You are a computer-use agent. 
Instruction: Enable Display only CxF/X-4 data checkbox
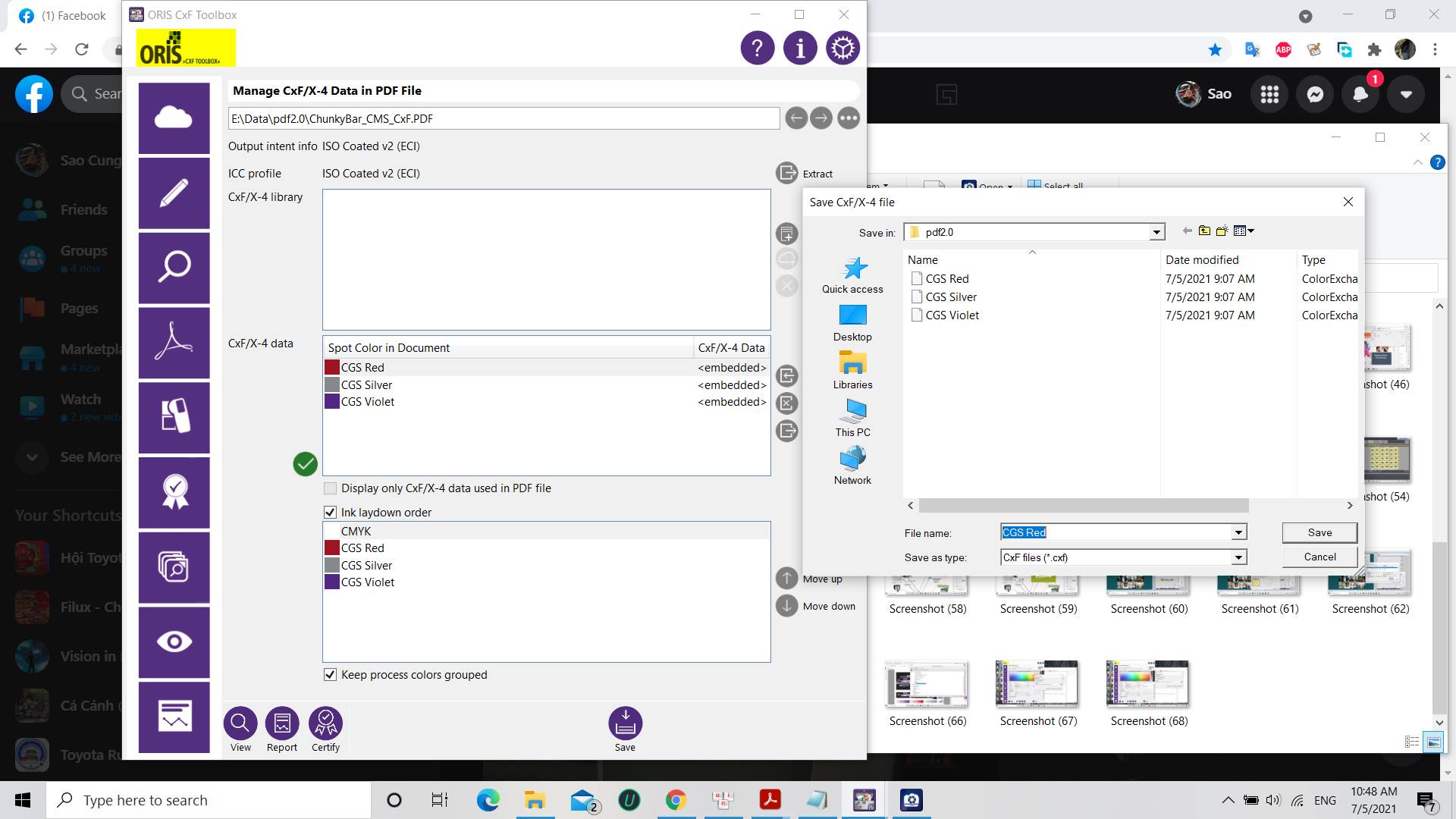[x=330, y=488]
